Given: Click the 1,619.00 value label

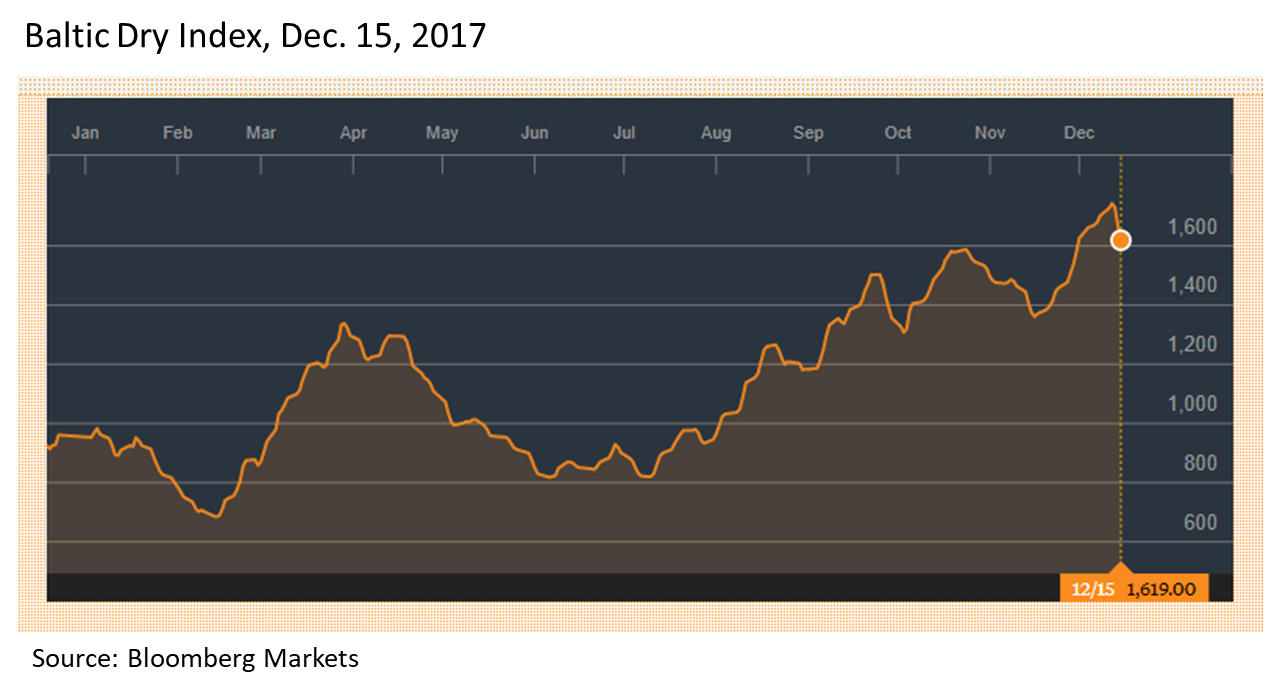Looking at the screenshot, I should (x=1161, y=588).
